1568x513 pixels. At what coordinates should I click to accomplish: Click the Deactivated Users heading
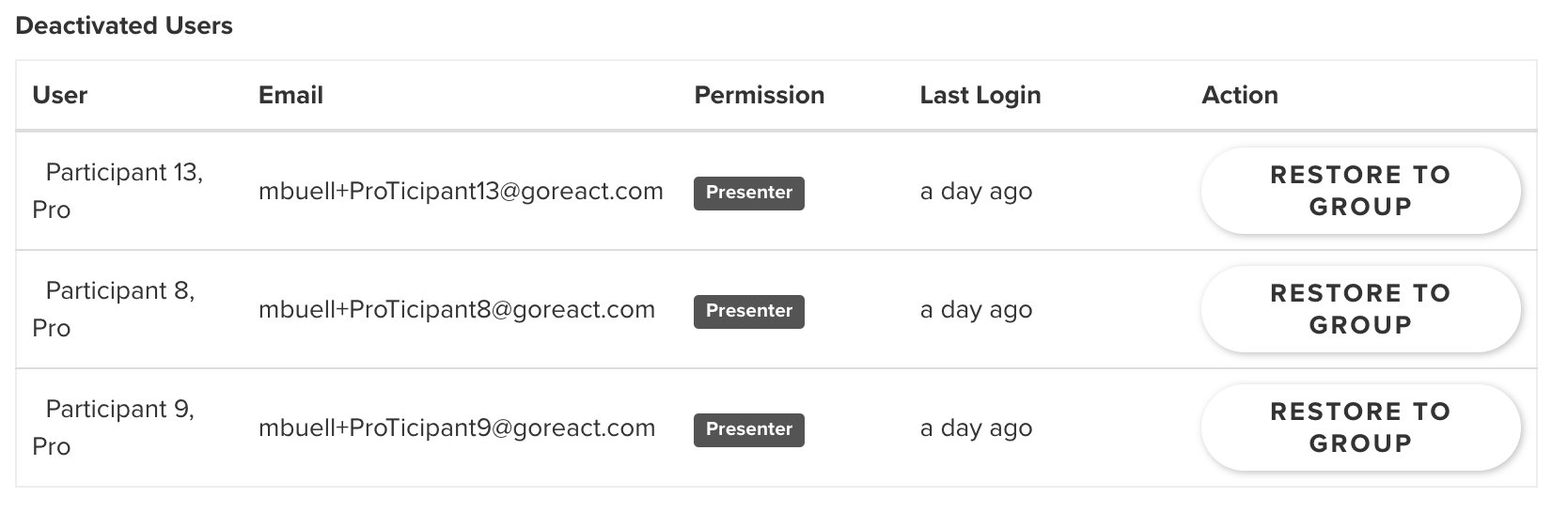[124, 25]
